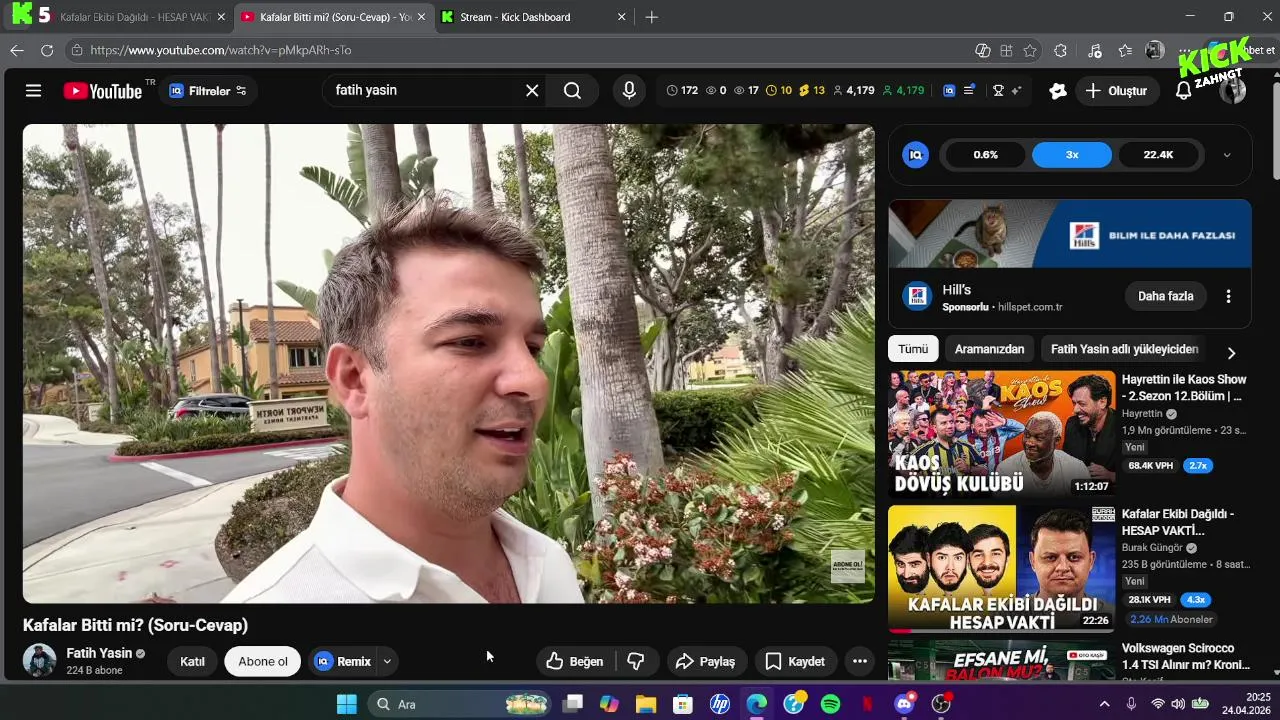Start voice search with the microphone
The height and width of the screenshot is (720, 1280).
[x=629, y=91]
